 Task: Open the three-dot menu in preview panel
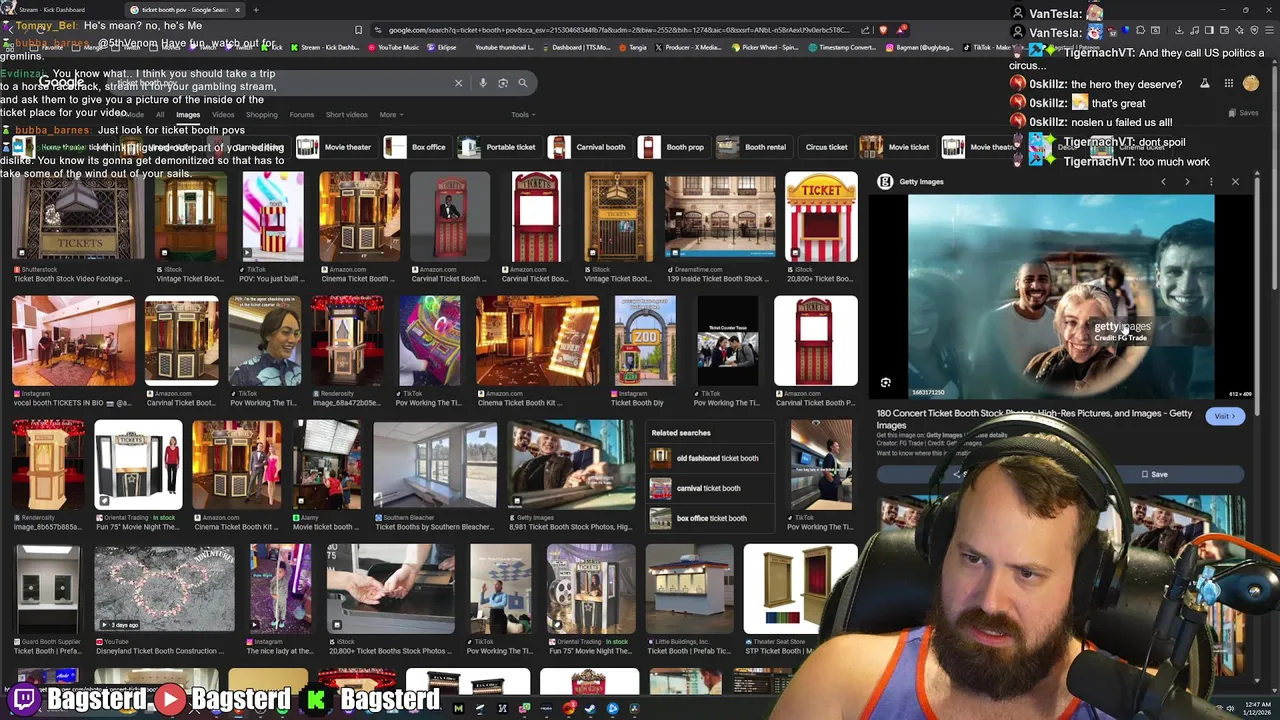pos(1211,182)
